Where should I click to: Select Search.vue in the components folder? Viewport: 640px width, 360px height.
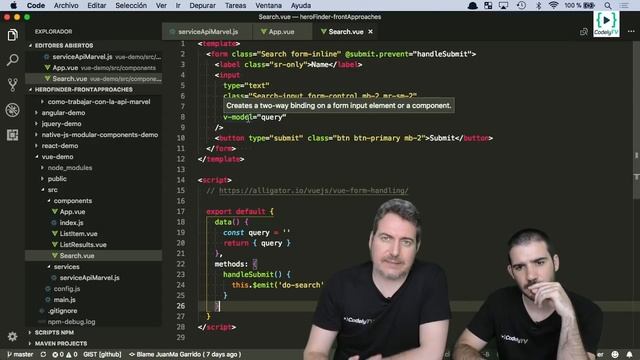tap(77, 256)
